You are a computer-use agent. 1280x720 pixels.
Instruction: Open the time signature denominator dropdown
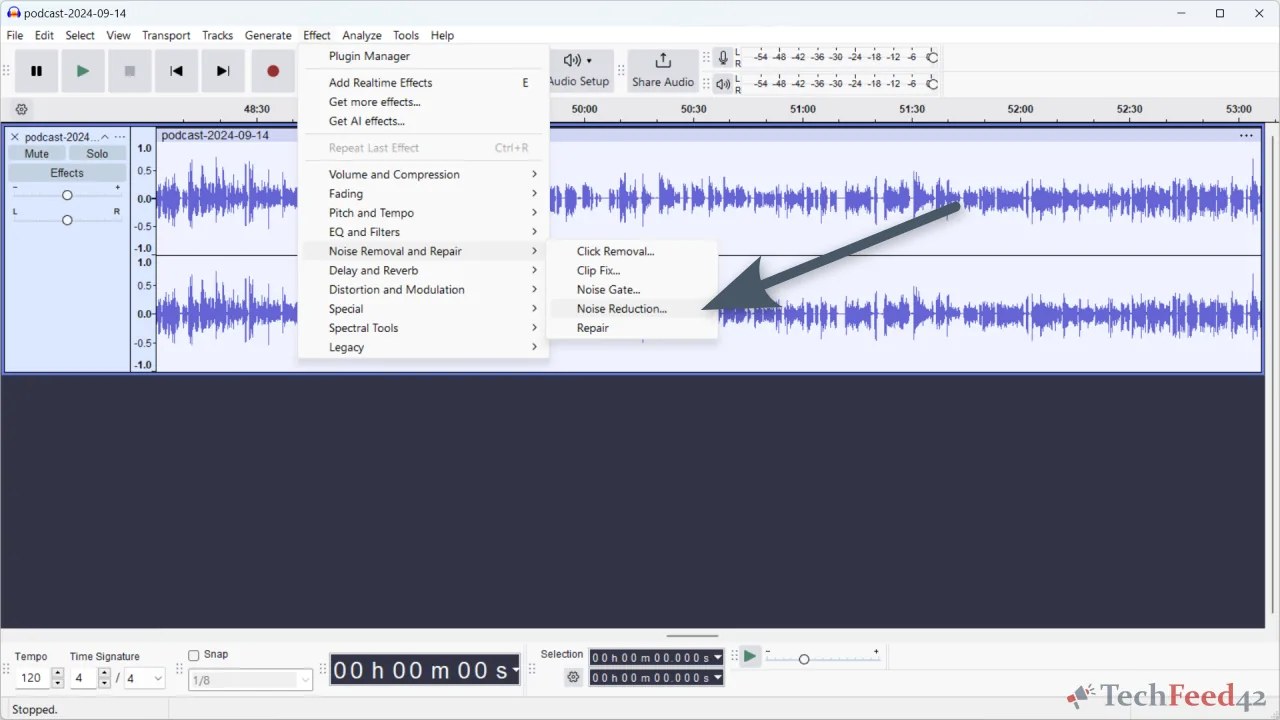click(144, 678)
